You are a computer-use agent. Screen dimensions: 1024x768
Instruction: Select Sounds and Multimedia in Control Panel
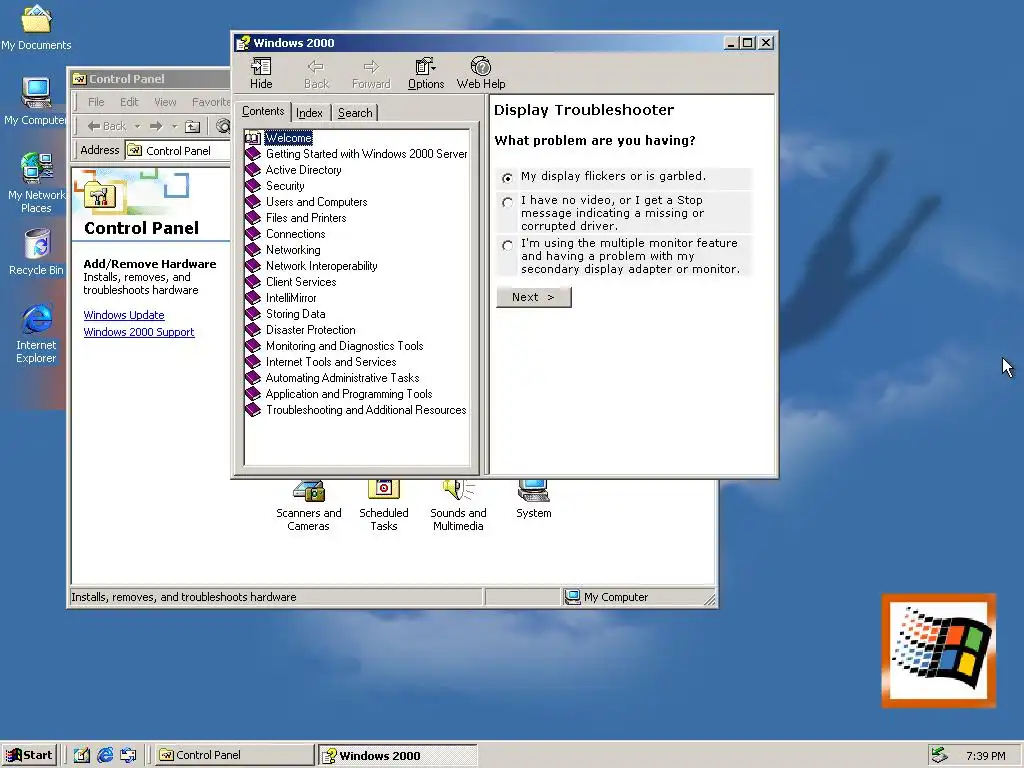point(458,507)
